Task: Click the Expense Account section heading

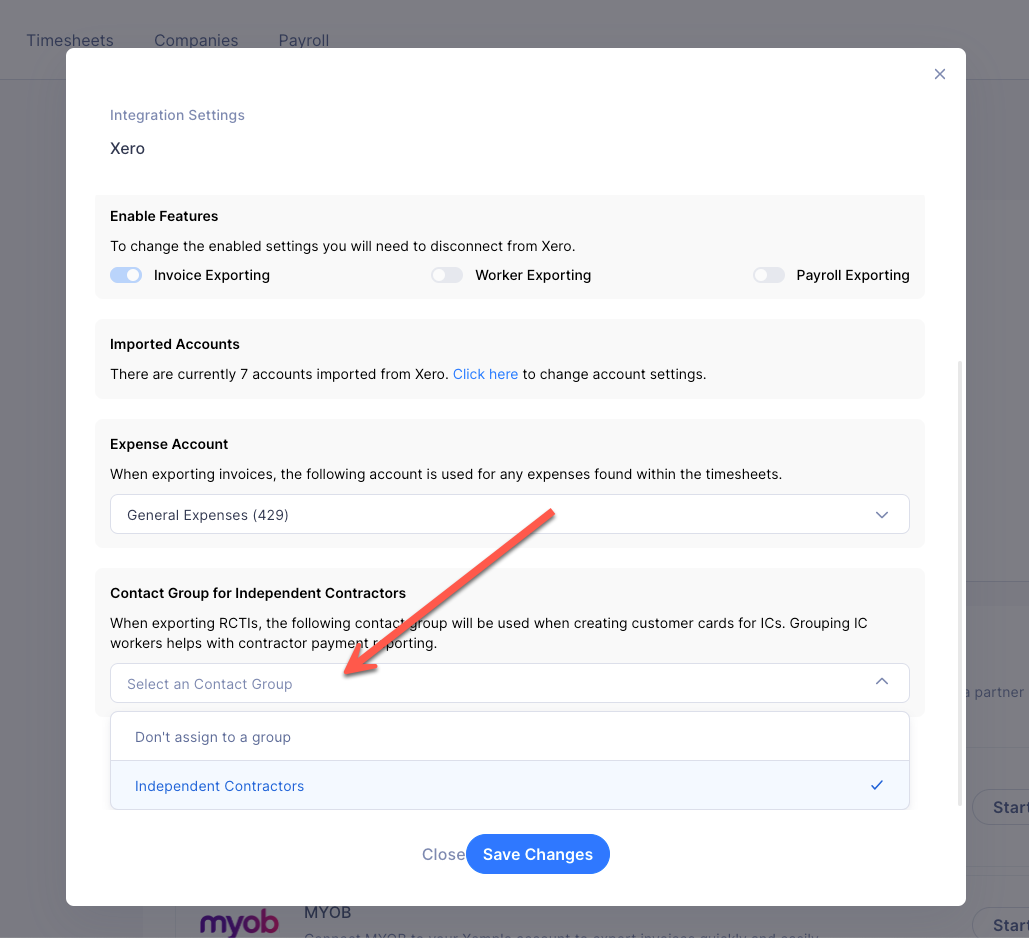Action: point(169,444)
